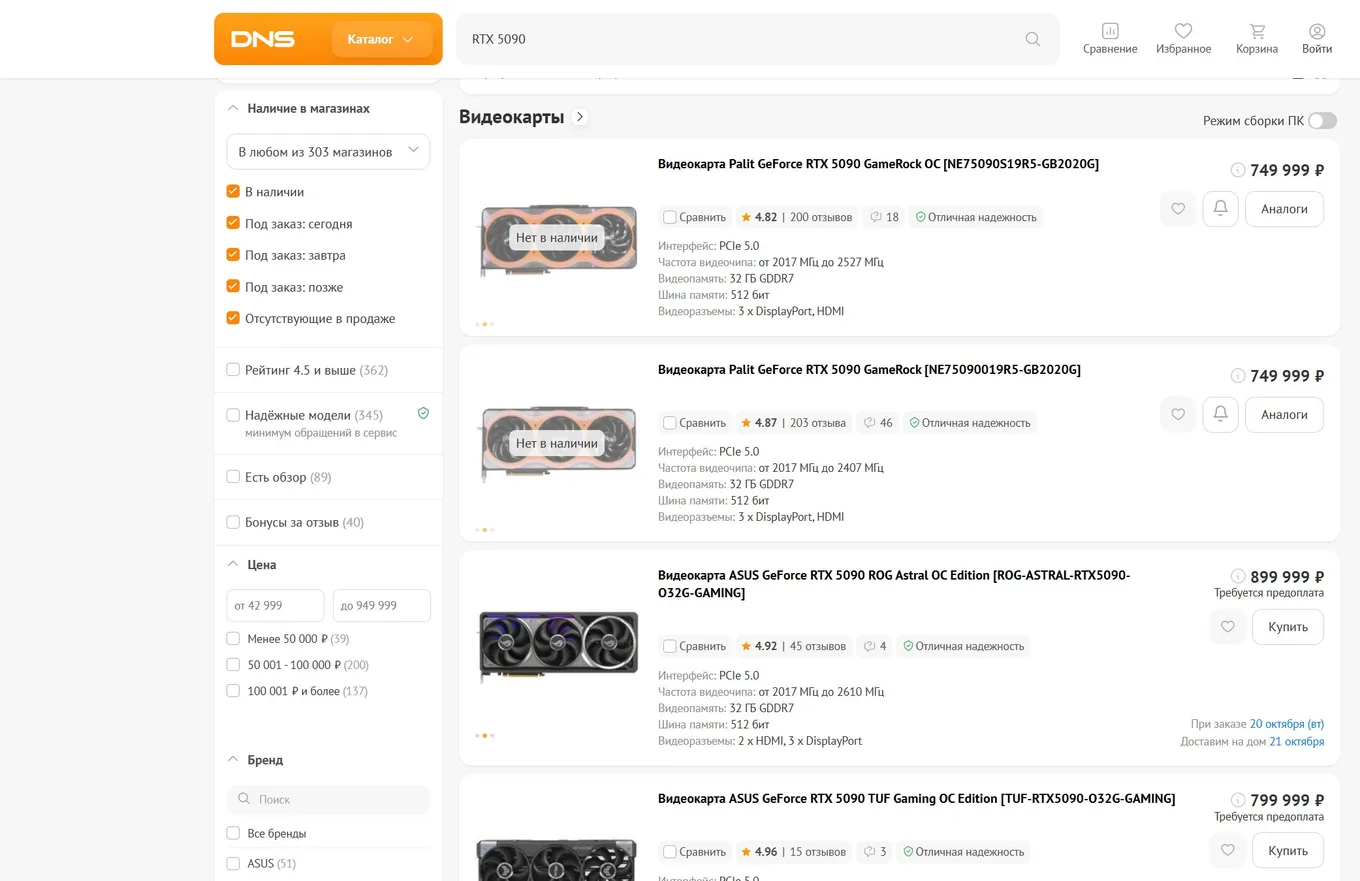The image size is (1360, 881).
Task: Open 200 отзывов reviews for Palit GameRock OC
Action: point(821,217)
